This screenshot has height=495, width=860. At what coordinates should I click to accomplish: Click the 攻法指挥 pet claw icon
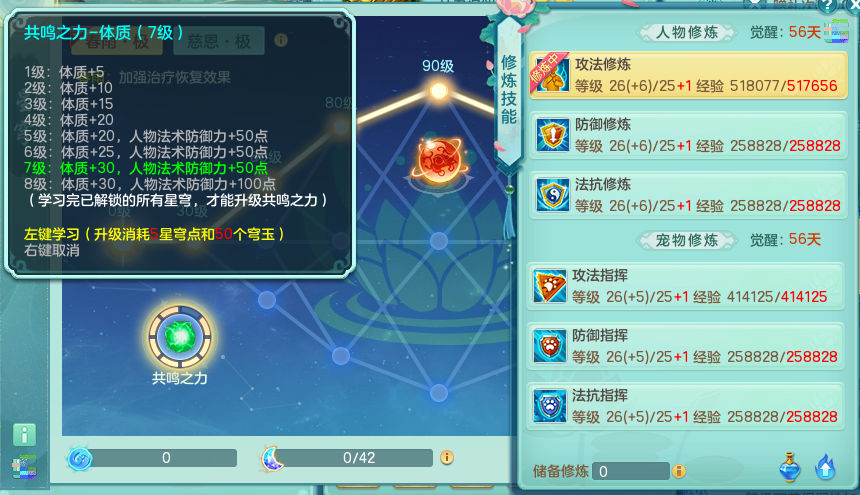(x=550, y=286)
